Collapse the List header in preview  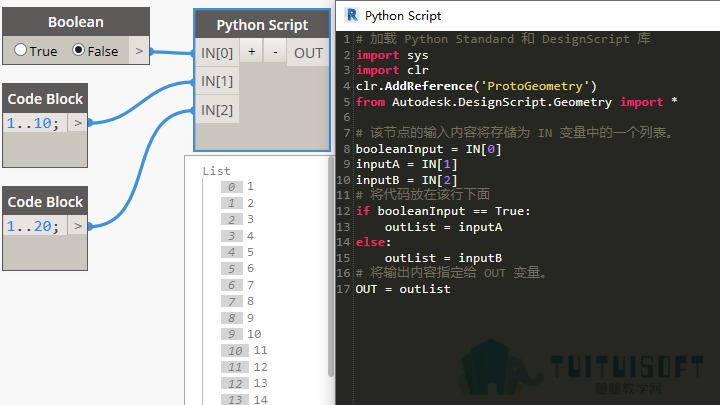coord(216,171)
